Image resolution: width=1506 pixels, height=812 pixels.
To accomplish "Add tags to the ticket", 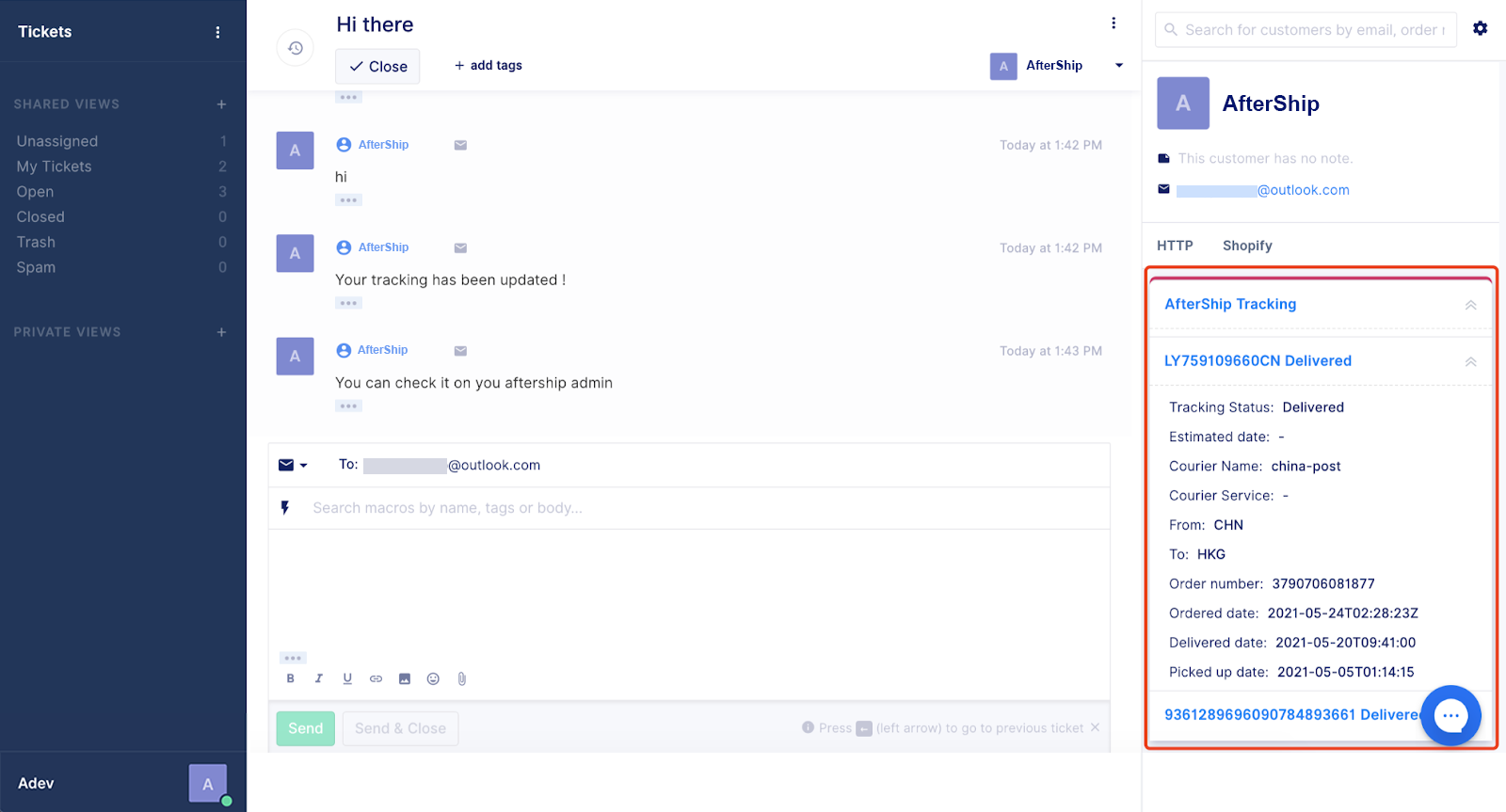I will click(x=488, y=66).
